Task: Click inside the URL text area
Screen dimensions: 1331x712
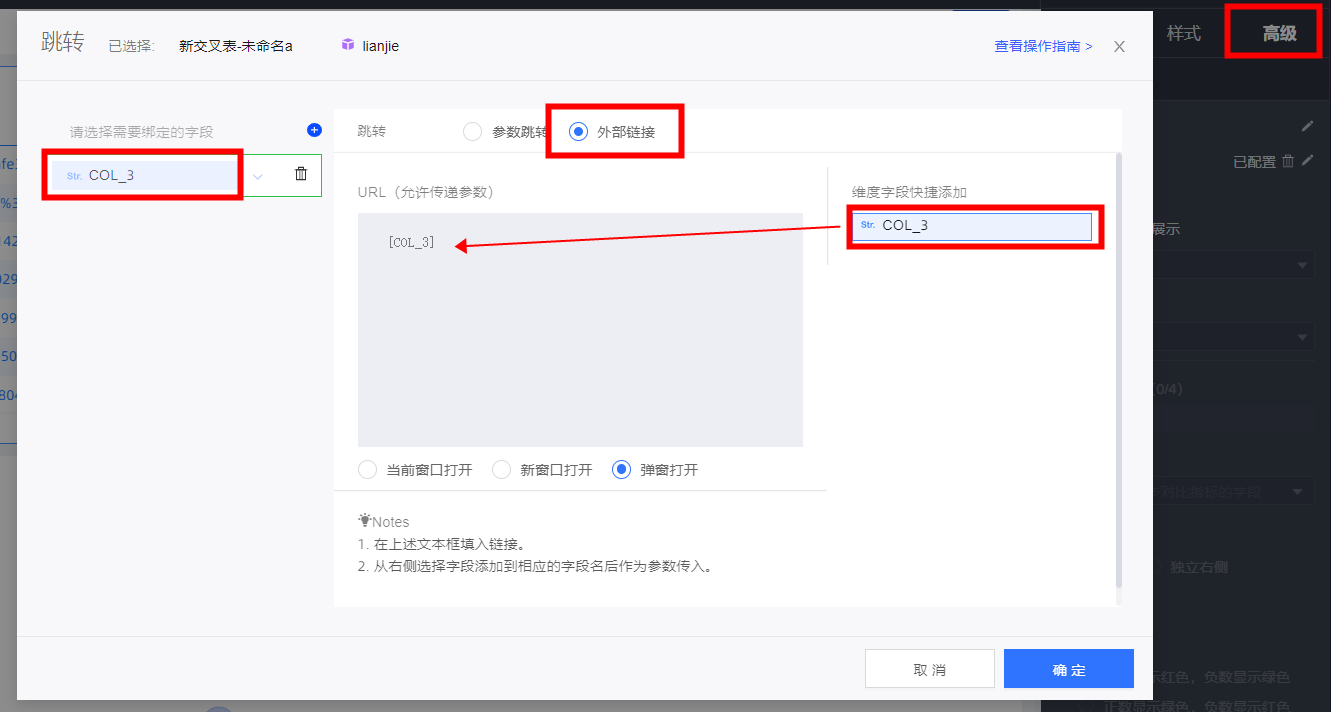Action: coord(580,340)
